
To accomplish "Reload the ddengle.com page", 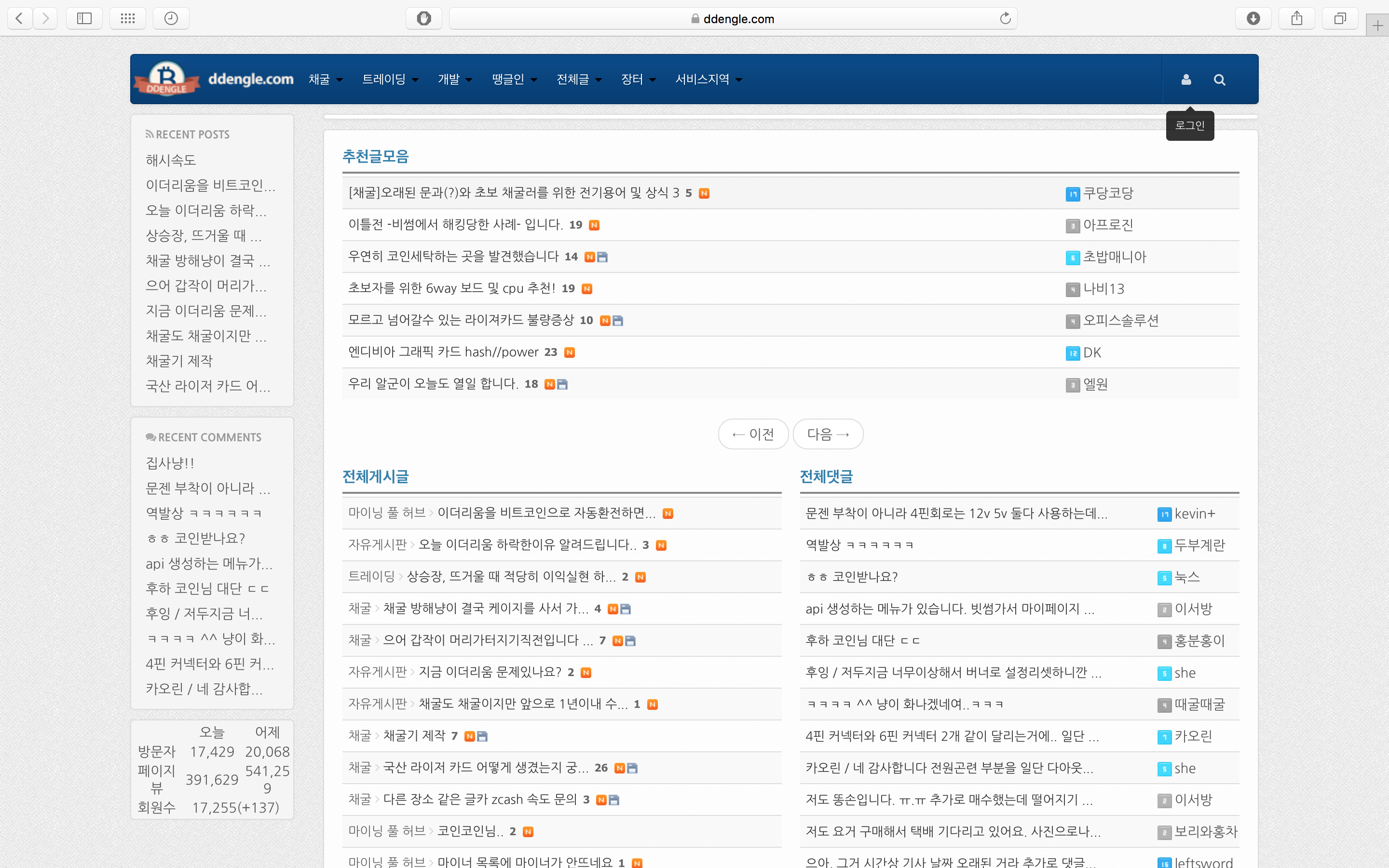I will (x=1005, y=18).
